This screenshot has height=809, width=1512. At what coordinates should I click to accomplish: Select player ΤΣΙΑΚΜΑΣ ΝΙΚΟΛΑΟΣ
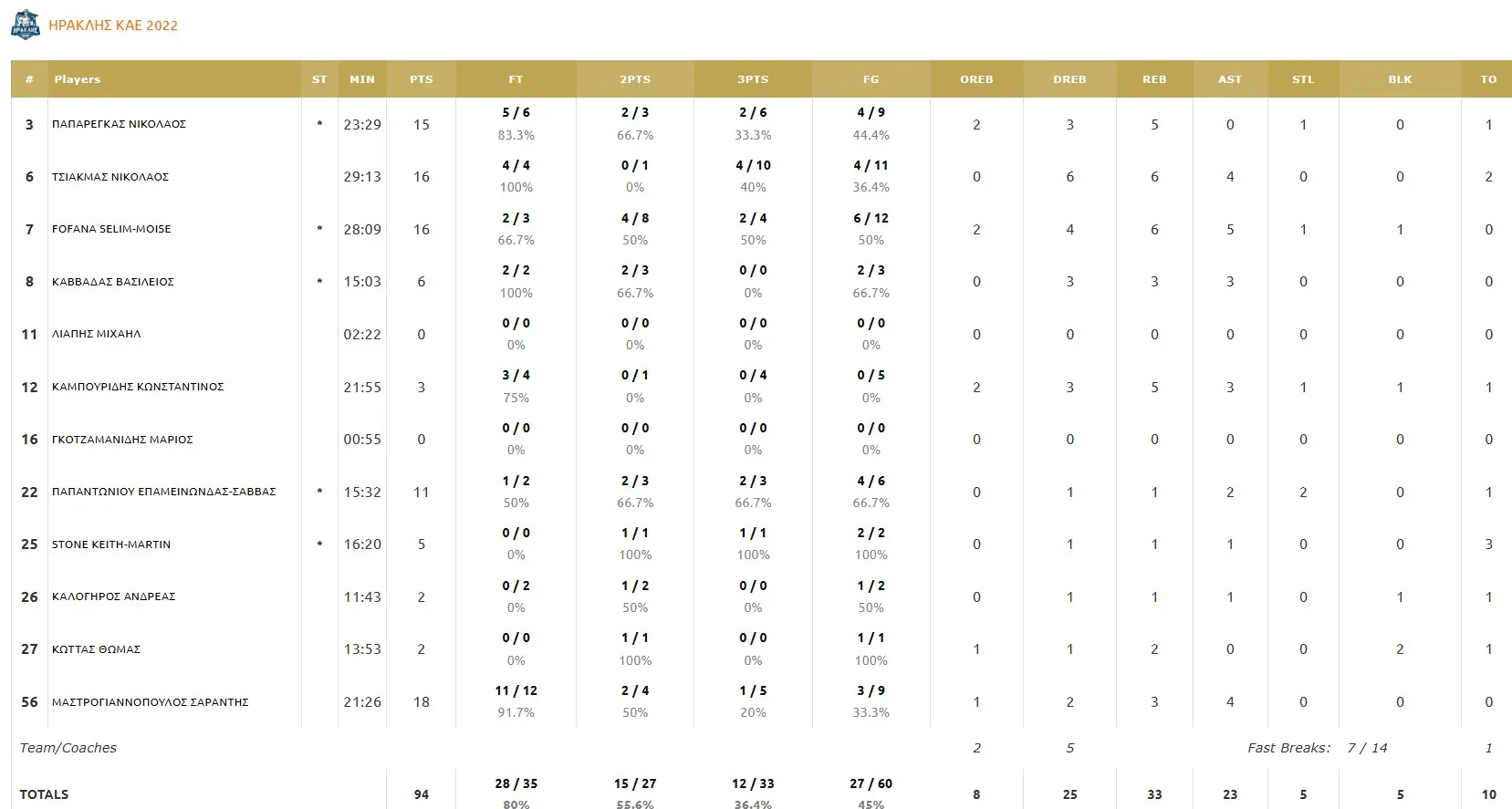point(110,177)
